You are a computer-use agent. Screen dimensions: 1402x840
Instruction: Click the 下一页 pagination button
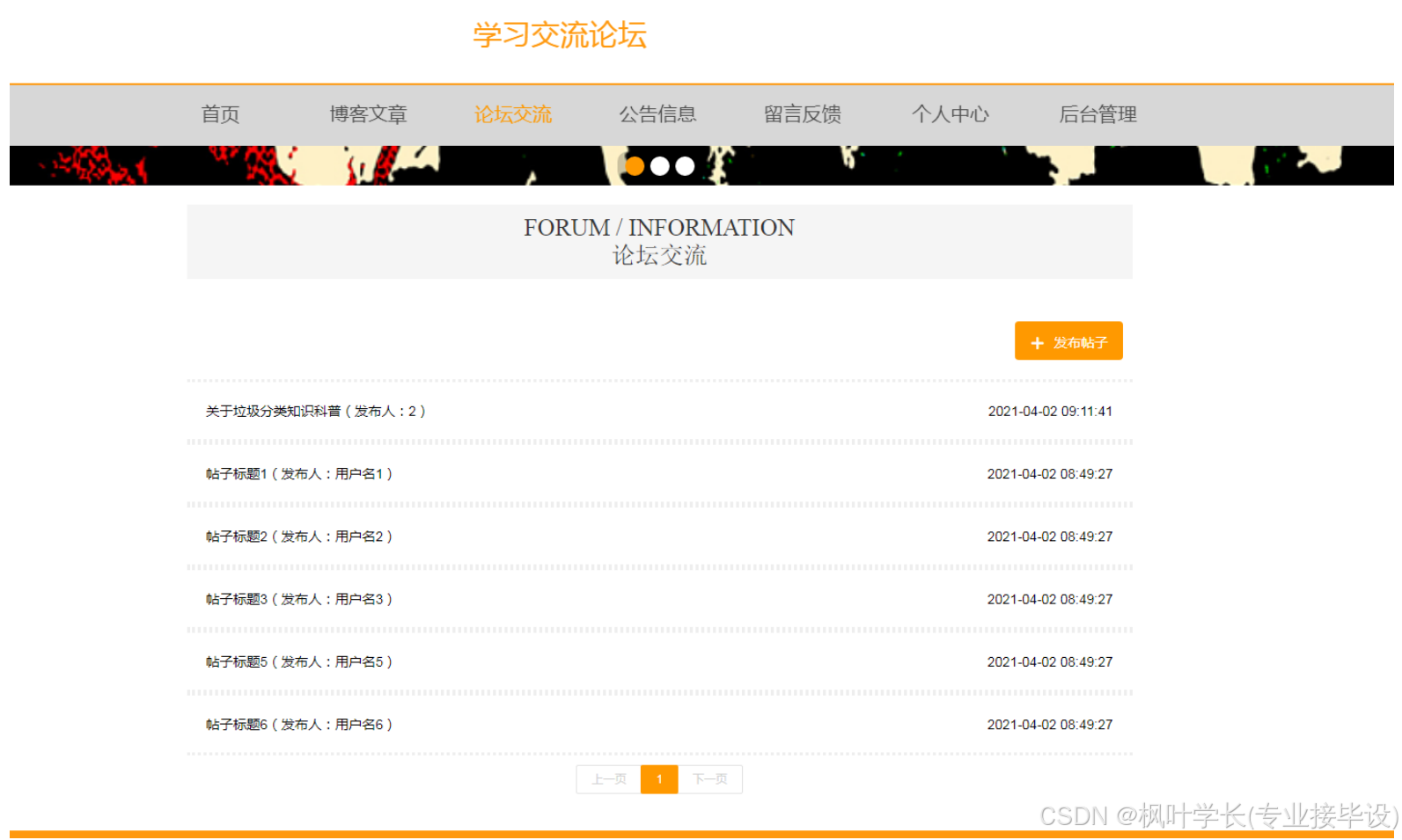(x=709, y=779)
